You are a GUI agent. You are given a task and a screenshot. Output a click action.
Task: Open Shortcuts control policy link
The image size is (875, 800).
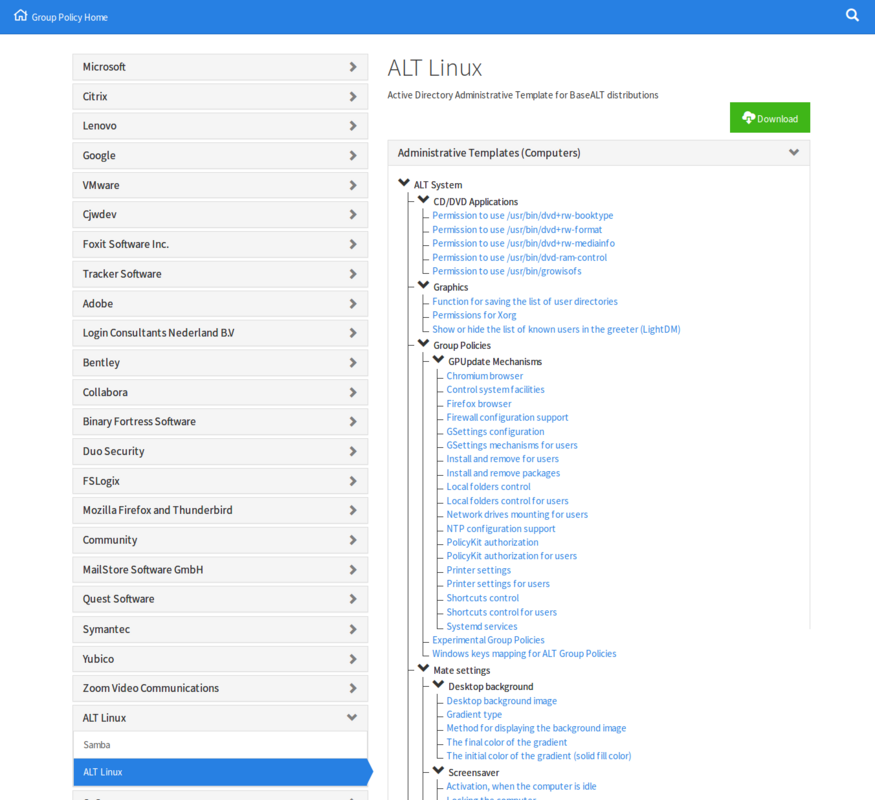(x=482, y=598)
